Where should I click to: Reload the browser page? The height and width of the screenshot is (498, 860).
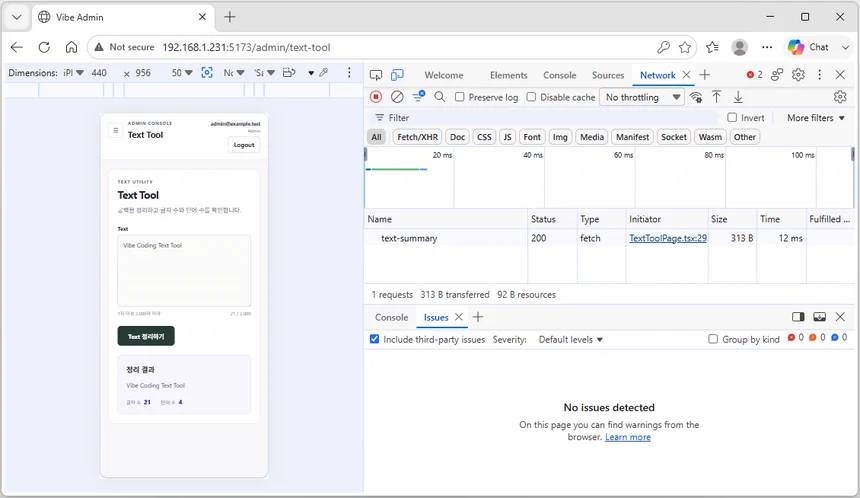44,47
